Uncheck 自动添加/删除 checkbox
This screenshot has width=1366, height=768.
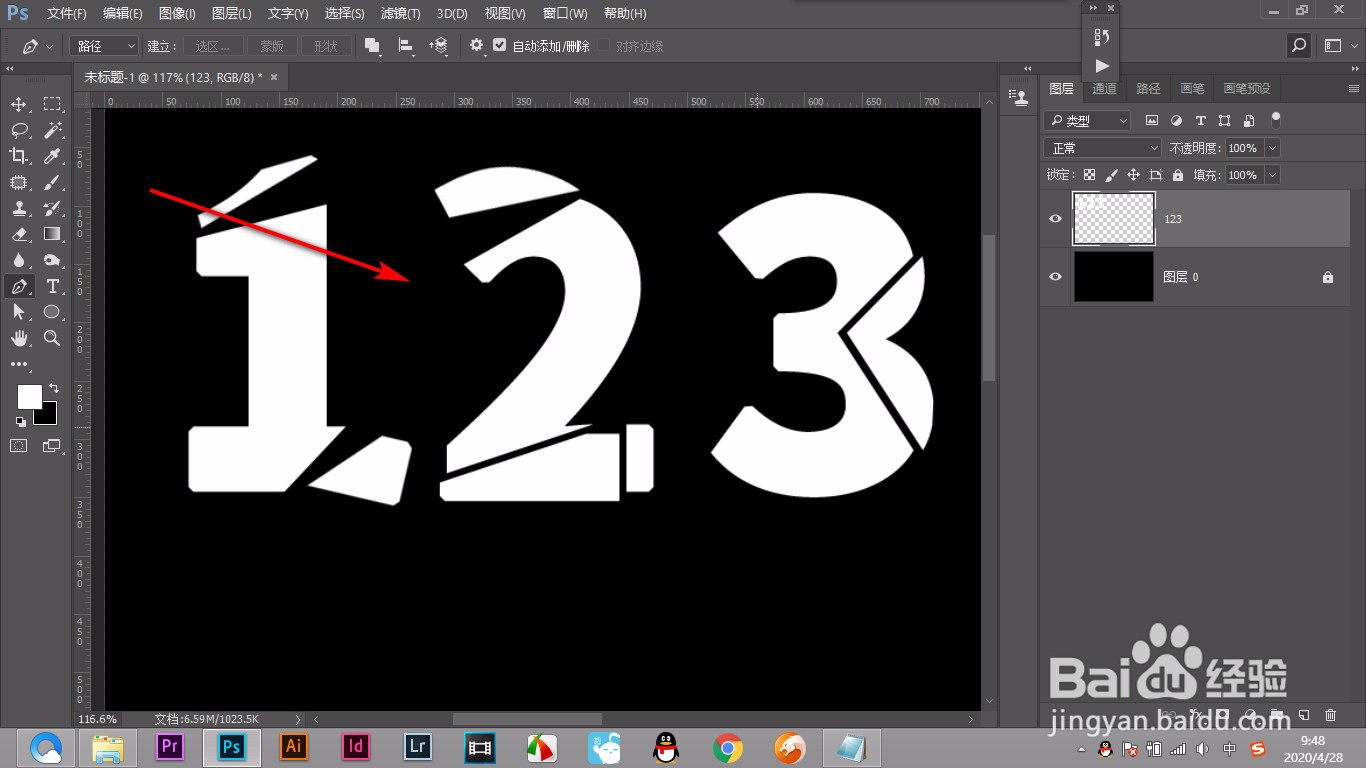coord(500,46)
